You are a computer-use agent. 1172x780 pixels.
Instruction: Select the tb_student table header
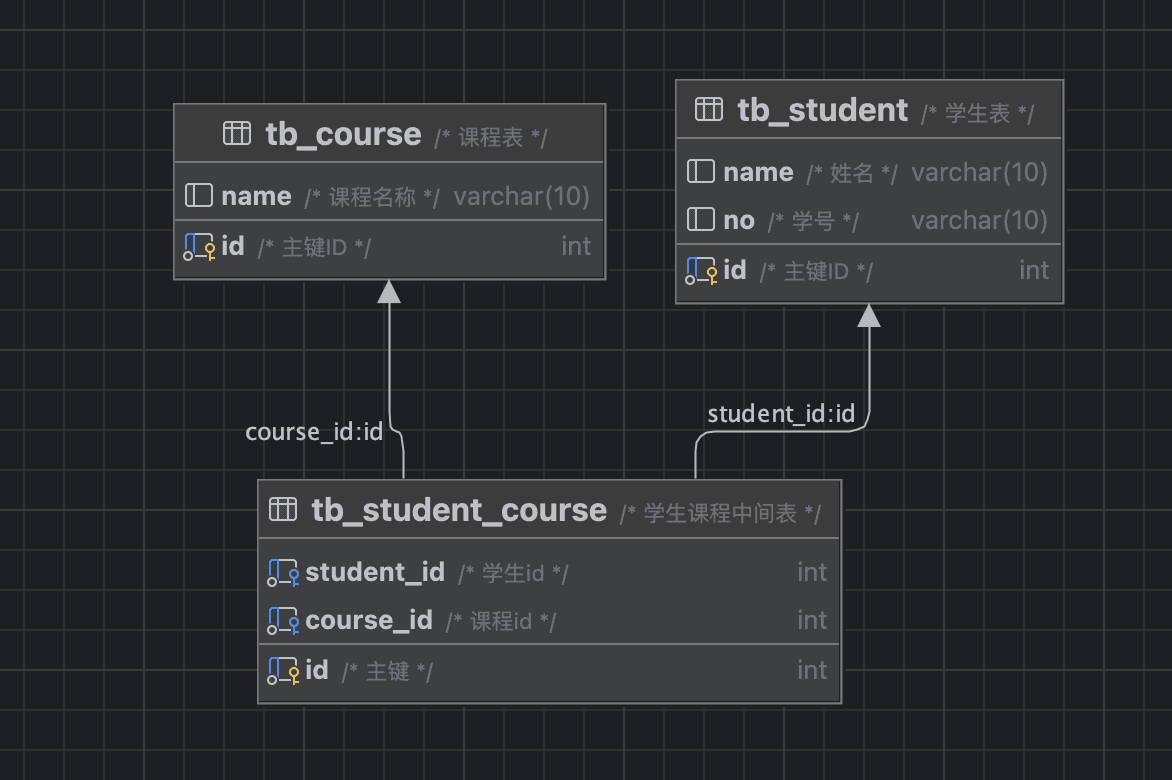point(822,110)
